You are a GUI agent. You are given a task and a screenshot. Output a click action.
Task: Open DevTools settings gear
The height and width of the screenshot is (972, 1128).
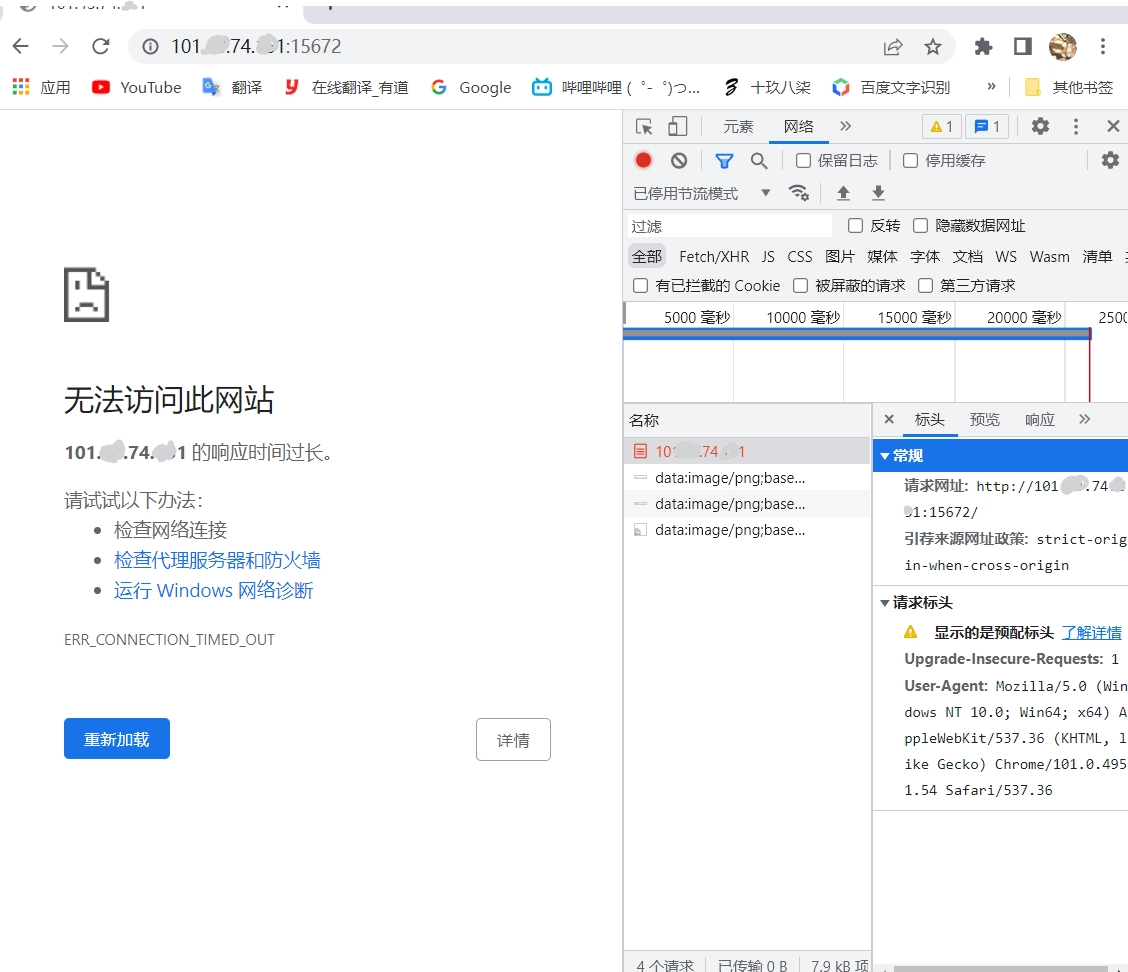pyautogui.click(x=1040, y=126)
